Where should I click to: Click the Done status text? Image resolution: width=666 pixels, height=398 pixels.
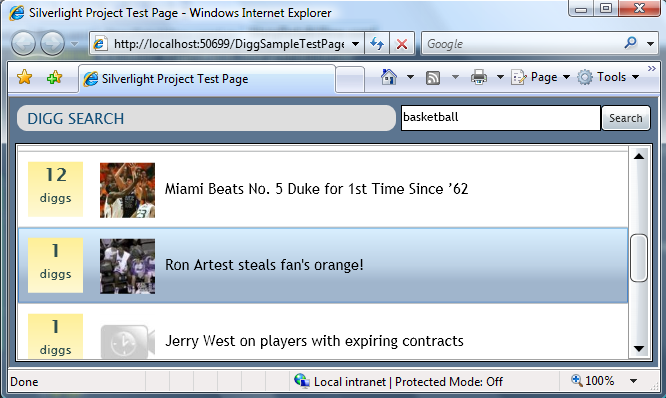pos(24,382)
